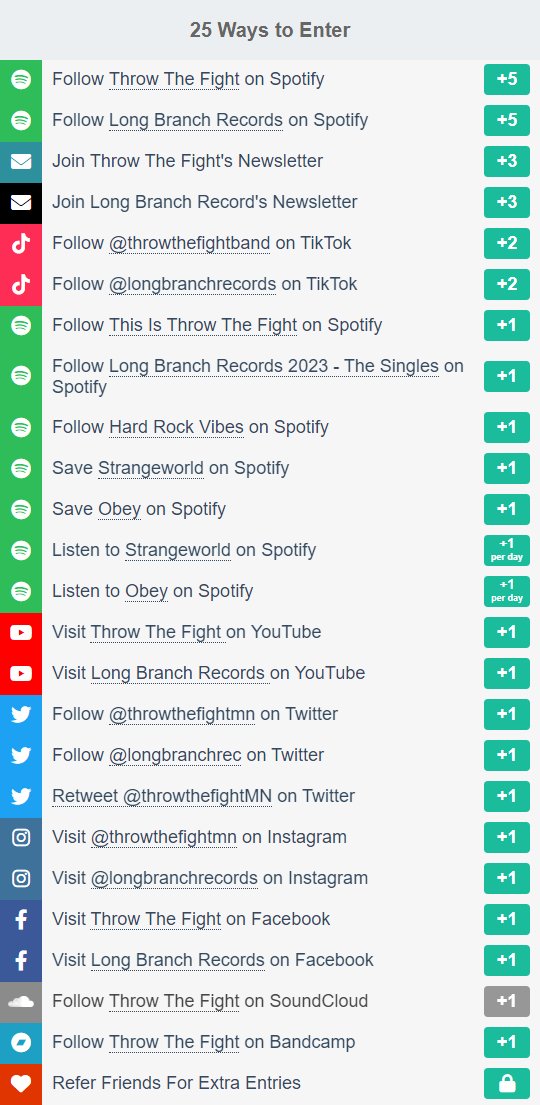Click TikTok icon next to @throwthefightband
Image resolution: width=540 pixels, height=1105 pixels.
tap(21, 243)
